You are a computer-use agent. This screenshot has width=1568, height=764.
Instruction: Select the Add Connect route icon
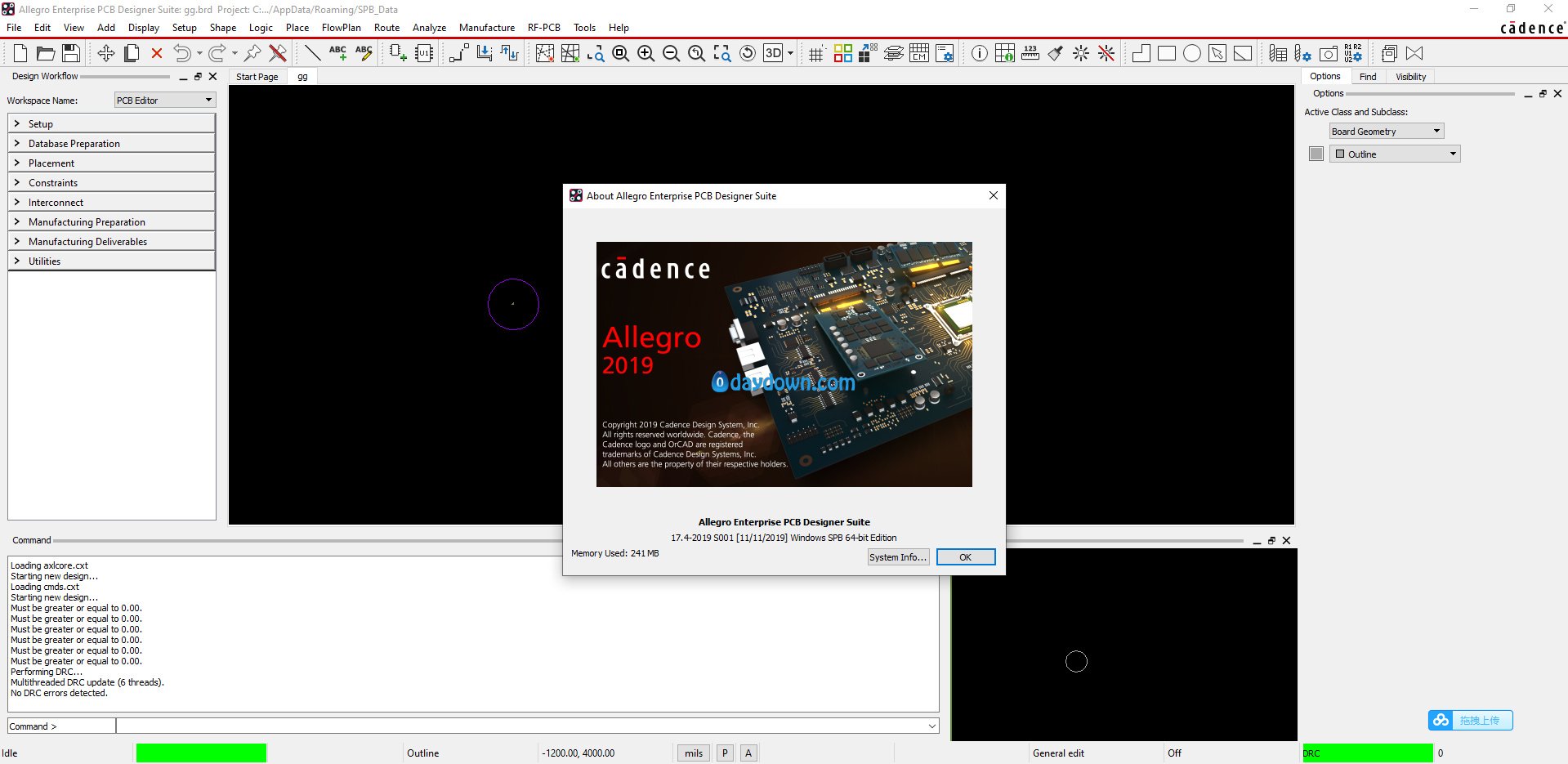pos(459,53)
